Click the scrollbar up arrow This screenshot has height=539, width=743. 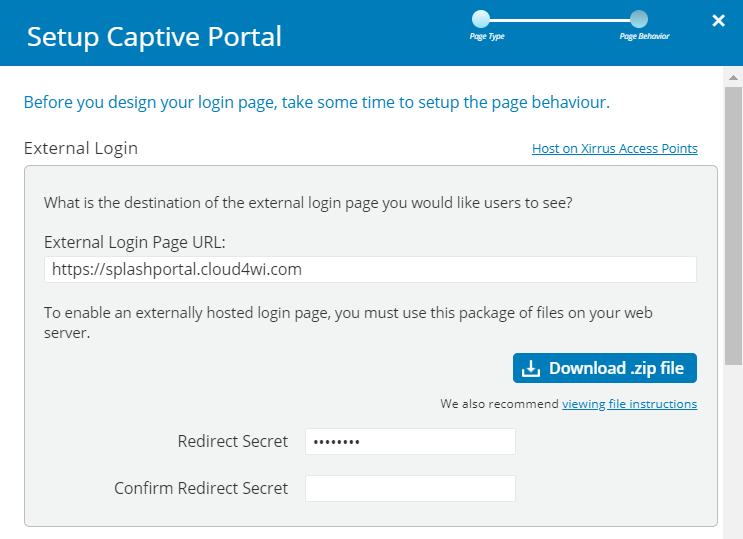pyautogui.click(x=733, y=77)
